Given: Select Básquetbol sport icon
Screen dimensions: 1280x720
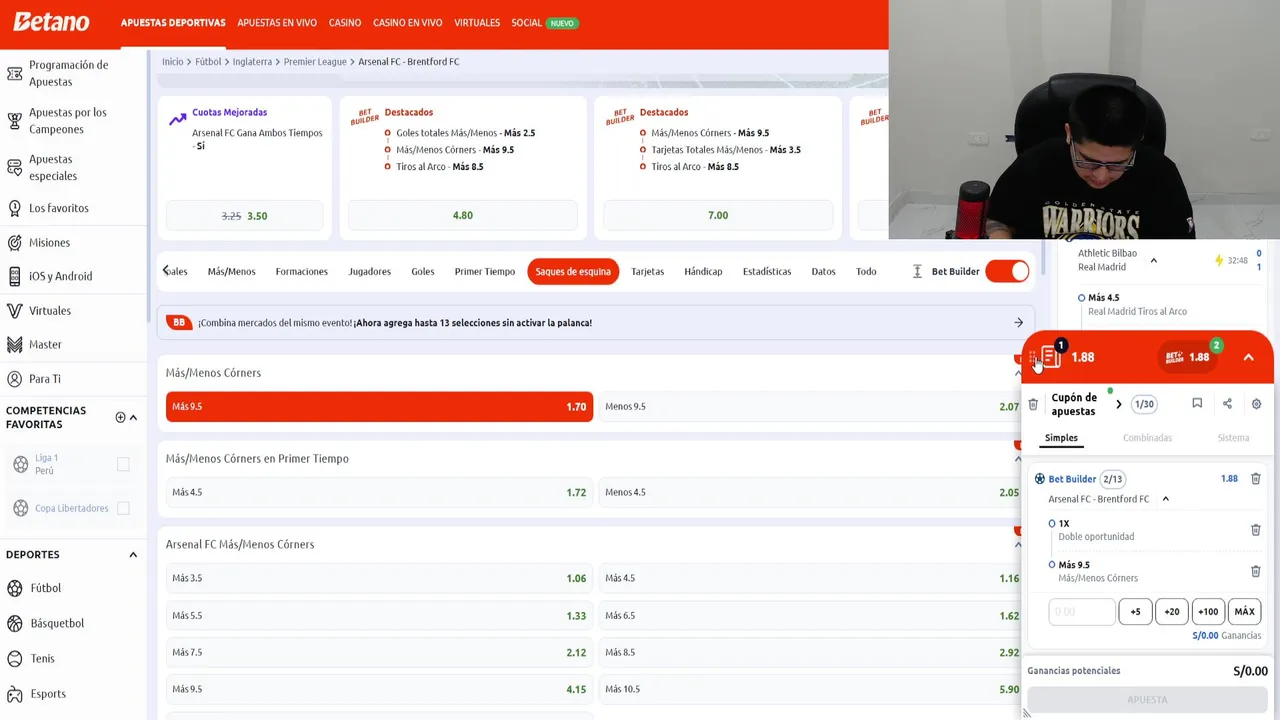Looking at the screenshot, I should 15,623.
